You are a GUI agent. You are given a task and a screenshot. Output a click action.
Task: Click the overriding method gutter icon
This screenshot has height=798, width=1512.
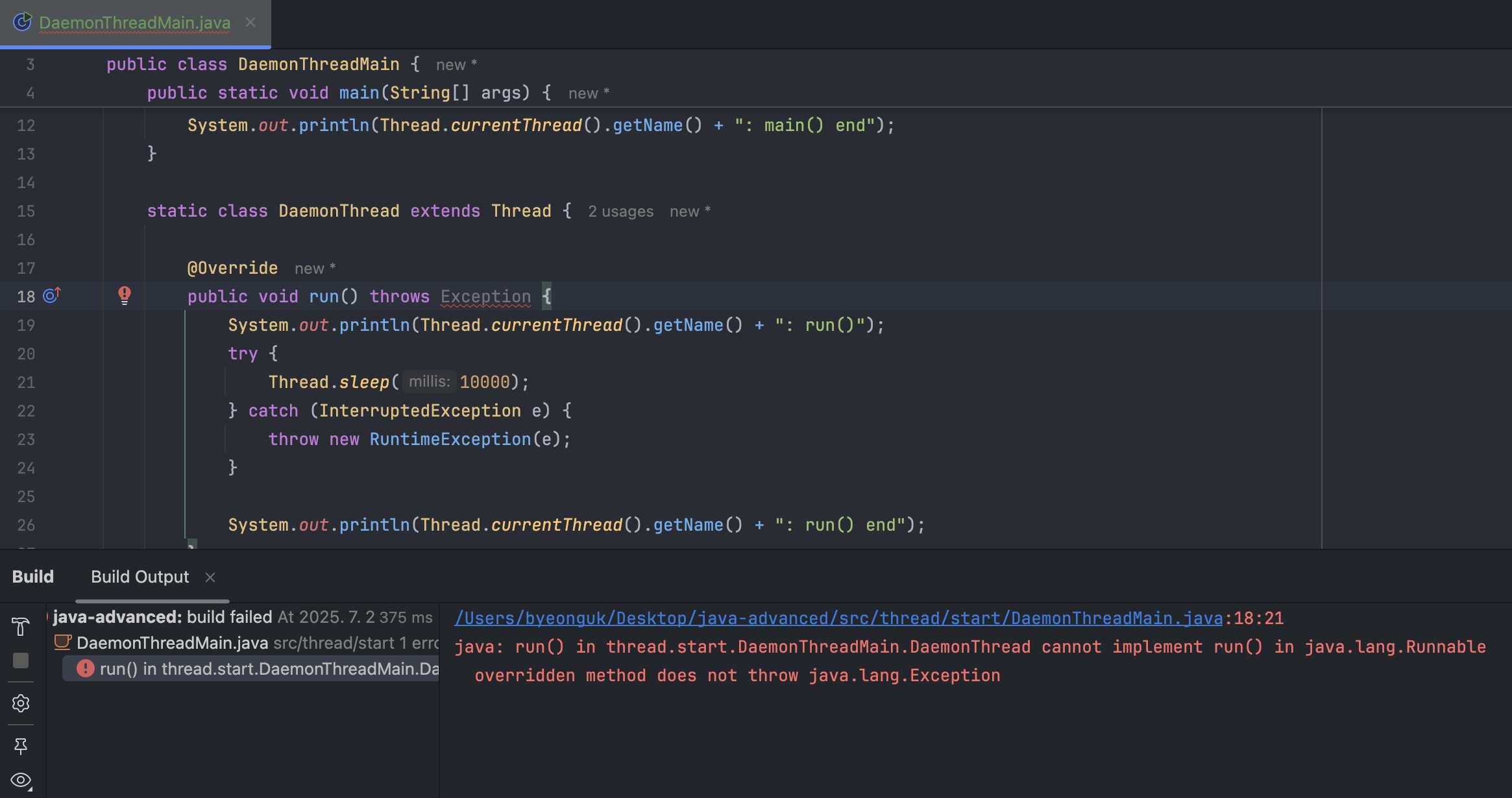pyautogui.click(x=52, y=296)
